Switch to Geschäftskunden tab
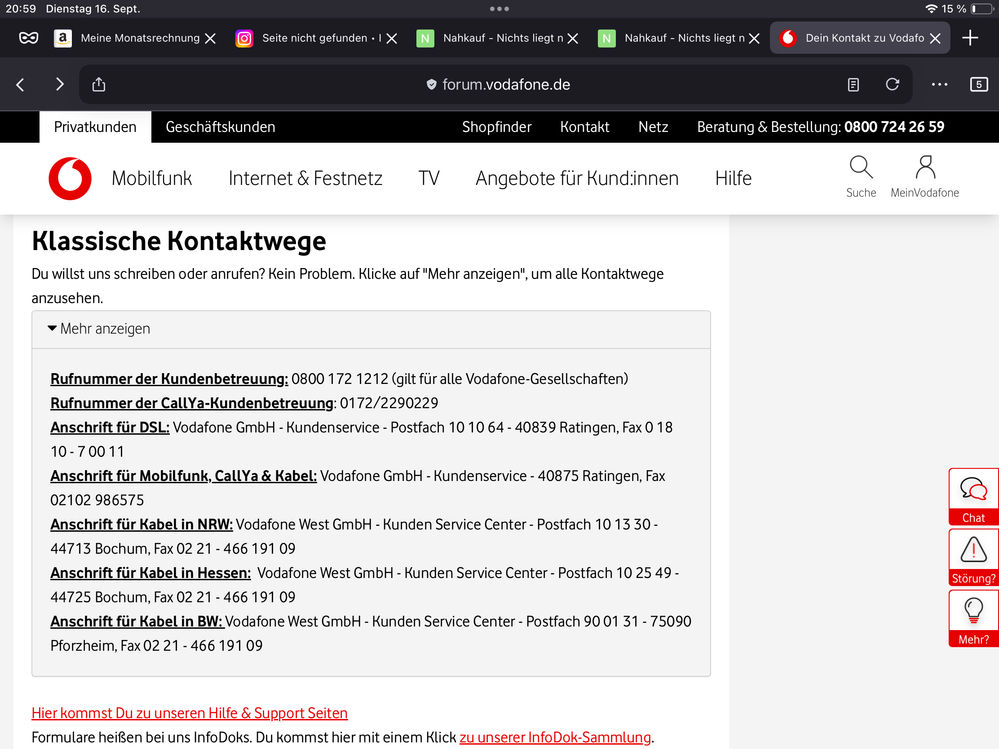Viewport: 999px width, 749px height. tap(220, 127)
